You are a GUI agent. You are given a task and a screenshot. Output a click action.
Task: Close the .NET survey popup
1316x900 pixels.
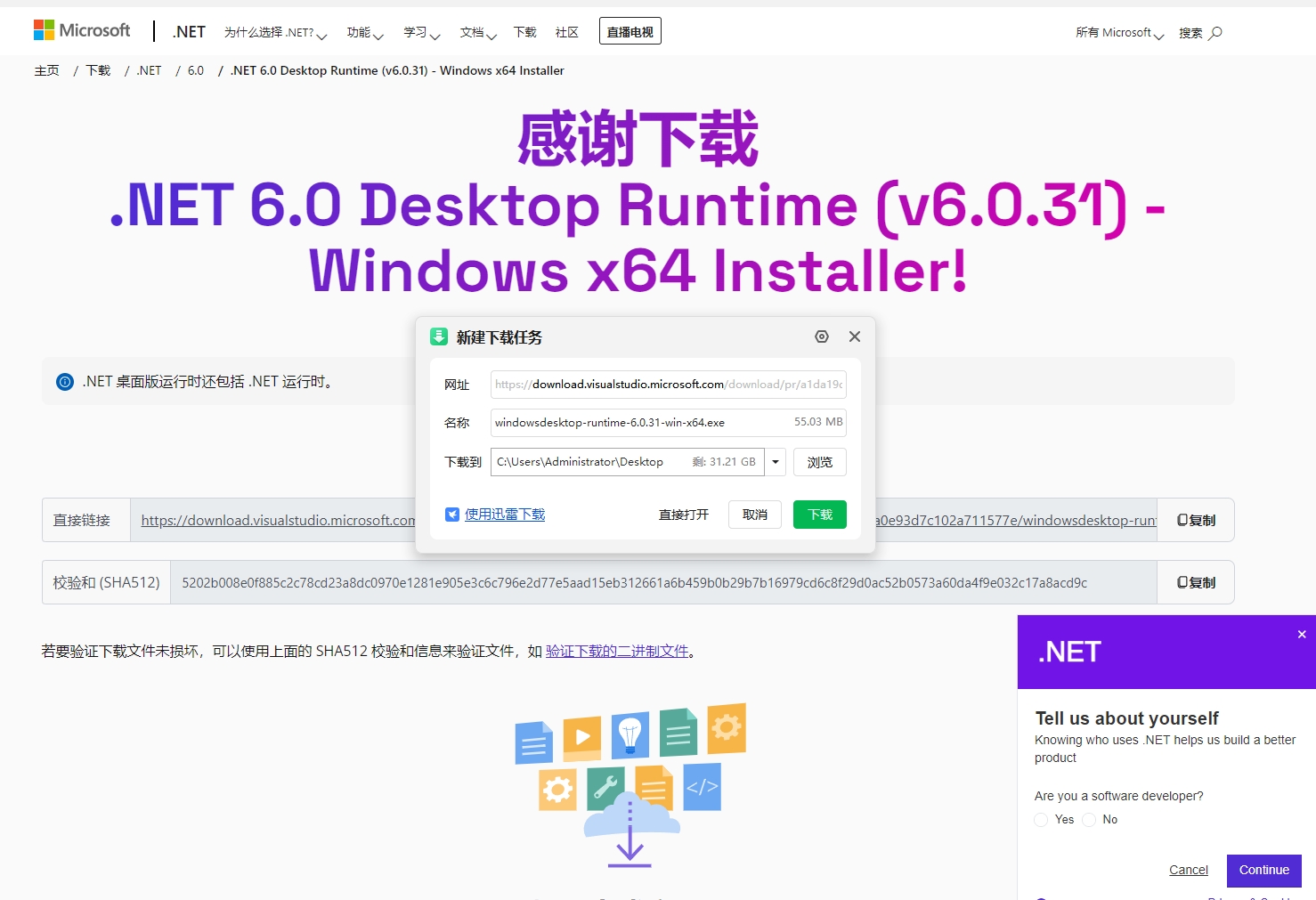coord(1302,635)
